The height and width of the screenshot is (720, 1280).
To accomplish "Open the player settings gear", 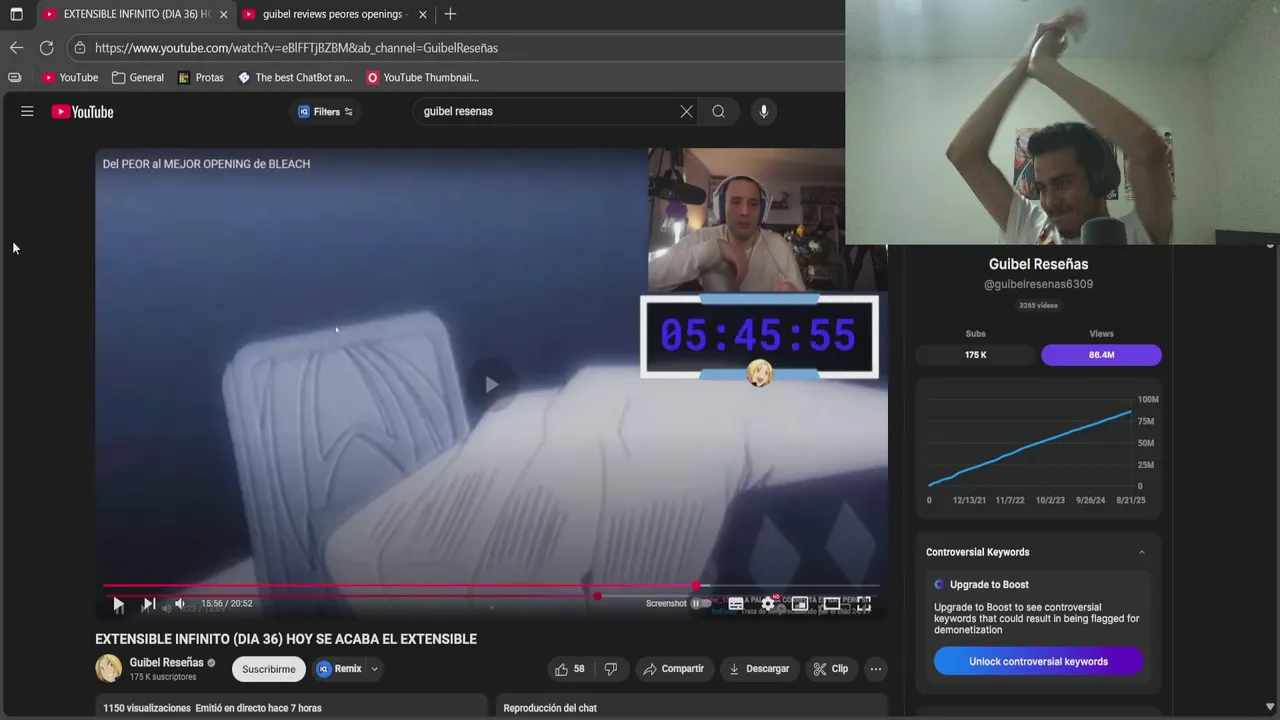I will (768, 604).
